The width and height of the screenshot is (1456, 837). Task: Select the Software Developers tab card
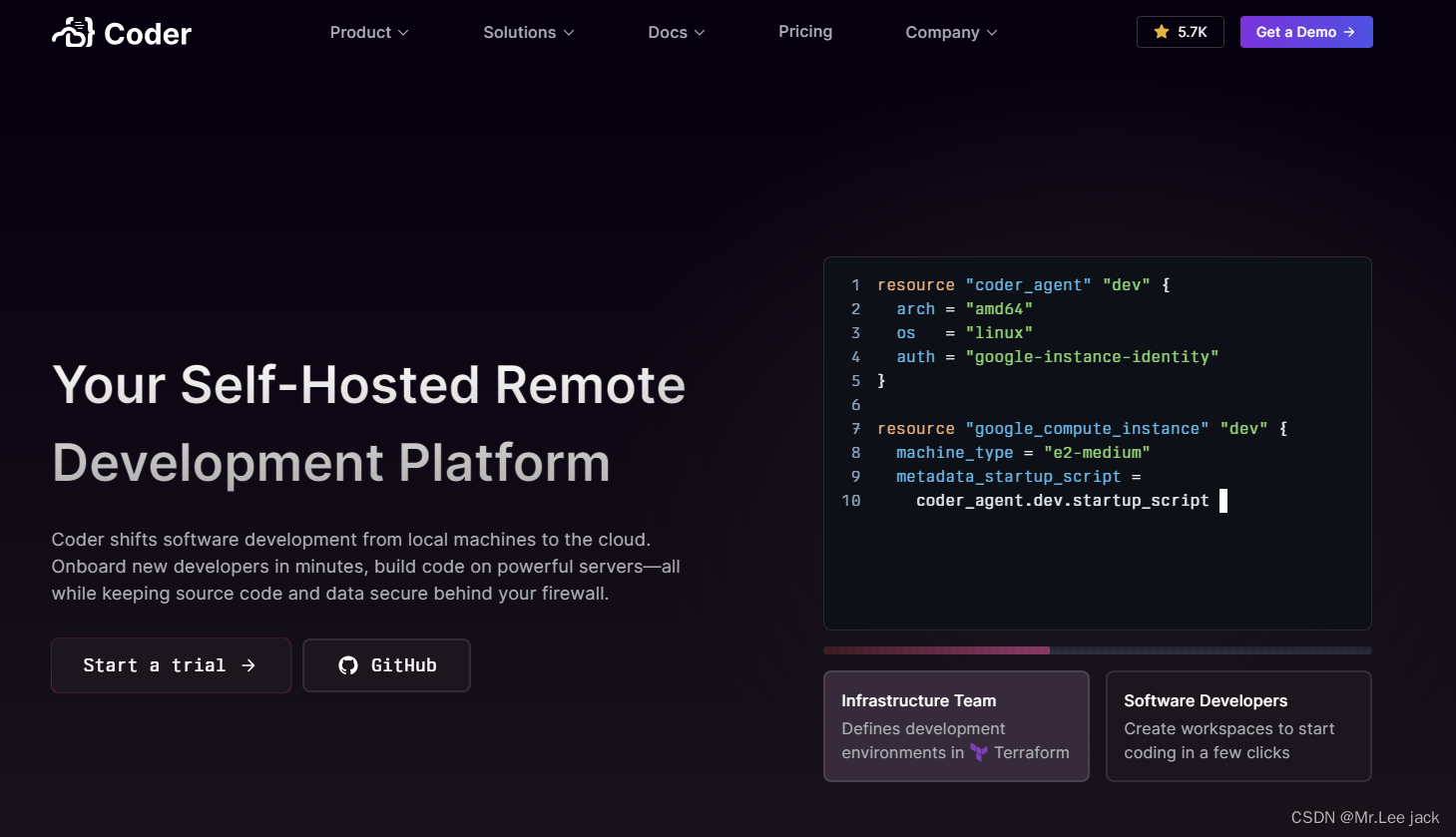pyautogui.click(x=1238, y=726)
